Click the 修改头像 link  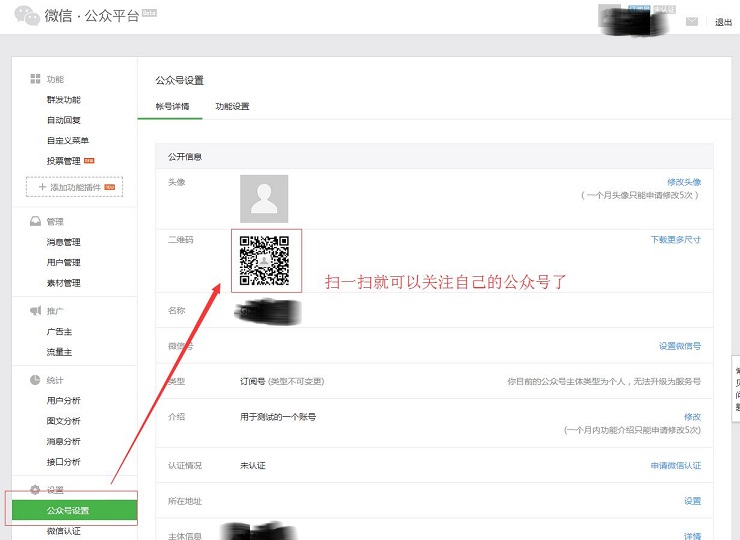[684, 182]
